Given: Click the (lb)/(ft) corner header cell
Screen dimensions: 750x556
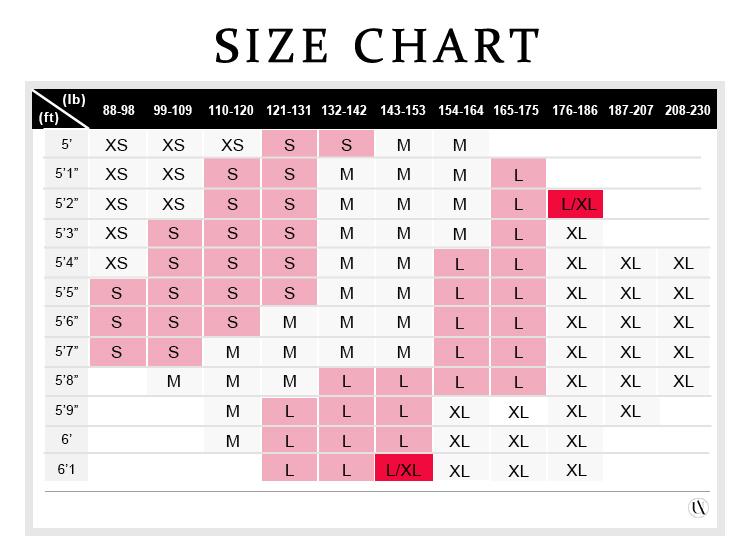Looking at the screenshot, I should tap(61, 108).
